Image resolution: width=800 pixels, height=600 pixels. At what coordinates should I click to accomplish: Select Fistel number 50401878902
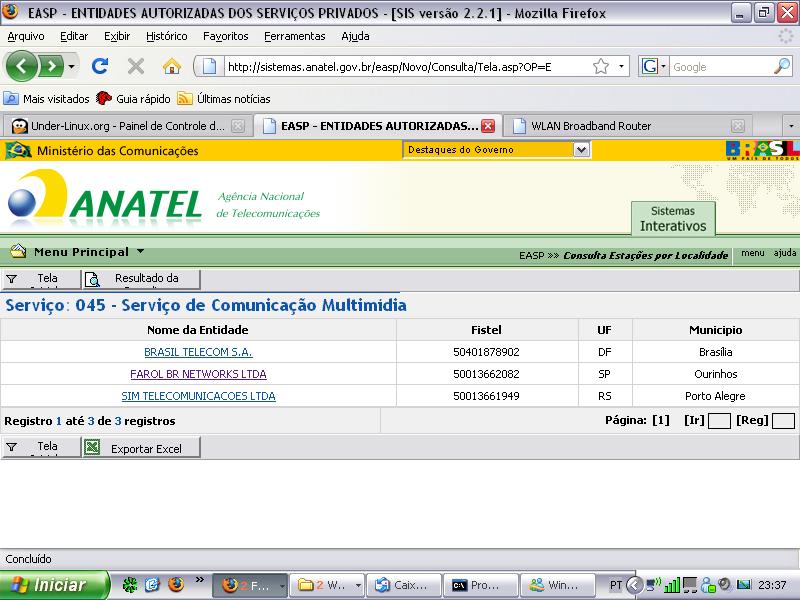coord(486,352)
